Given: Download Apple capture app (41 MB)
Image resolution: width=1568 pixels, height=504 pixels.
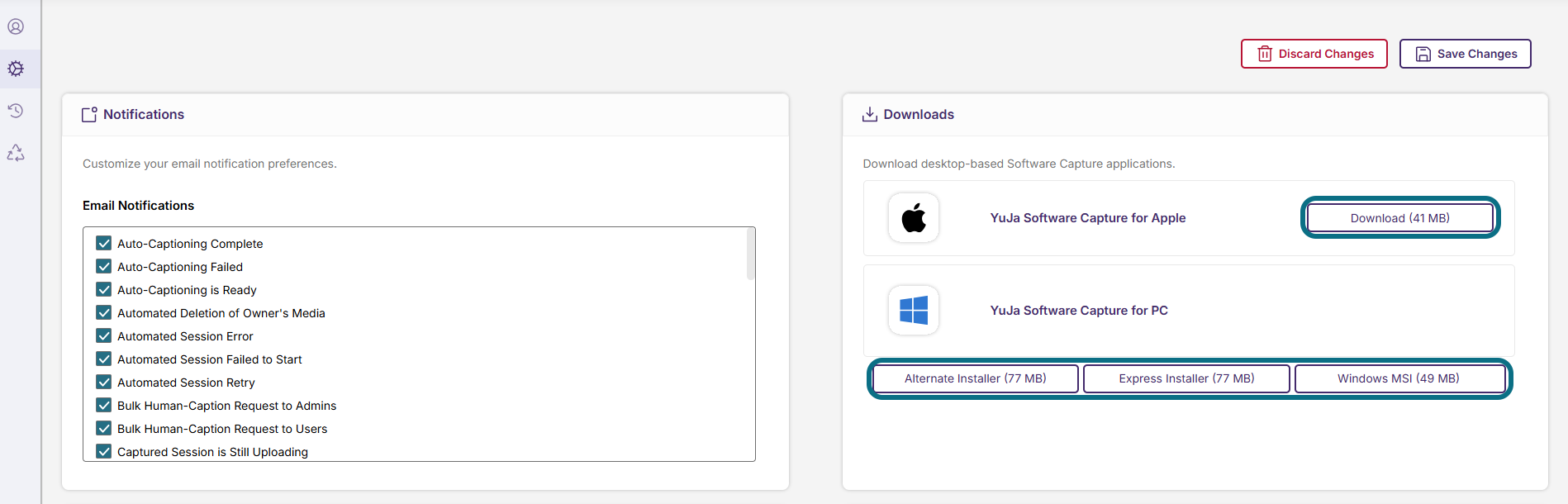Looking at the screenshot, I should pos(1400,218).
